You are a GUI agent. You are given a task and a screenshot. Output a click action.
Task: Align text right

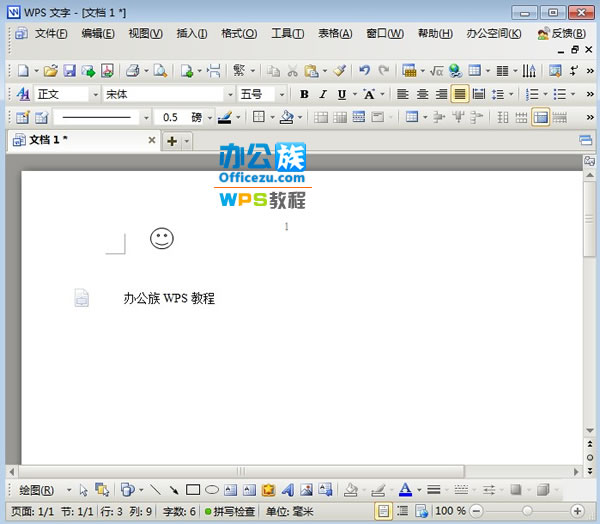441,94
